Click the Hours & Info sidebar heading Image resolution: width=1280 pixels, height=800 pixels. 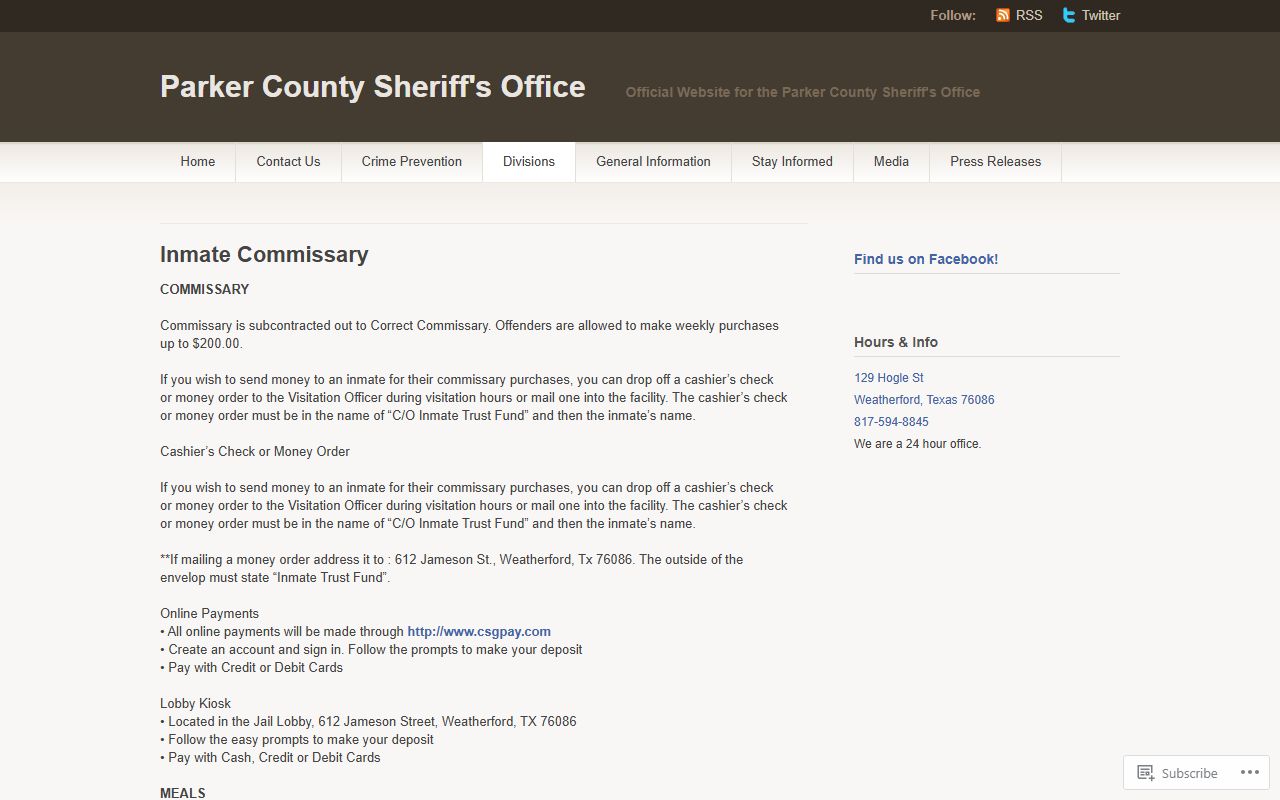pos(896,342)
